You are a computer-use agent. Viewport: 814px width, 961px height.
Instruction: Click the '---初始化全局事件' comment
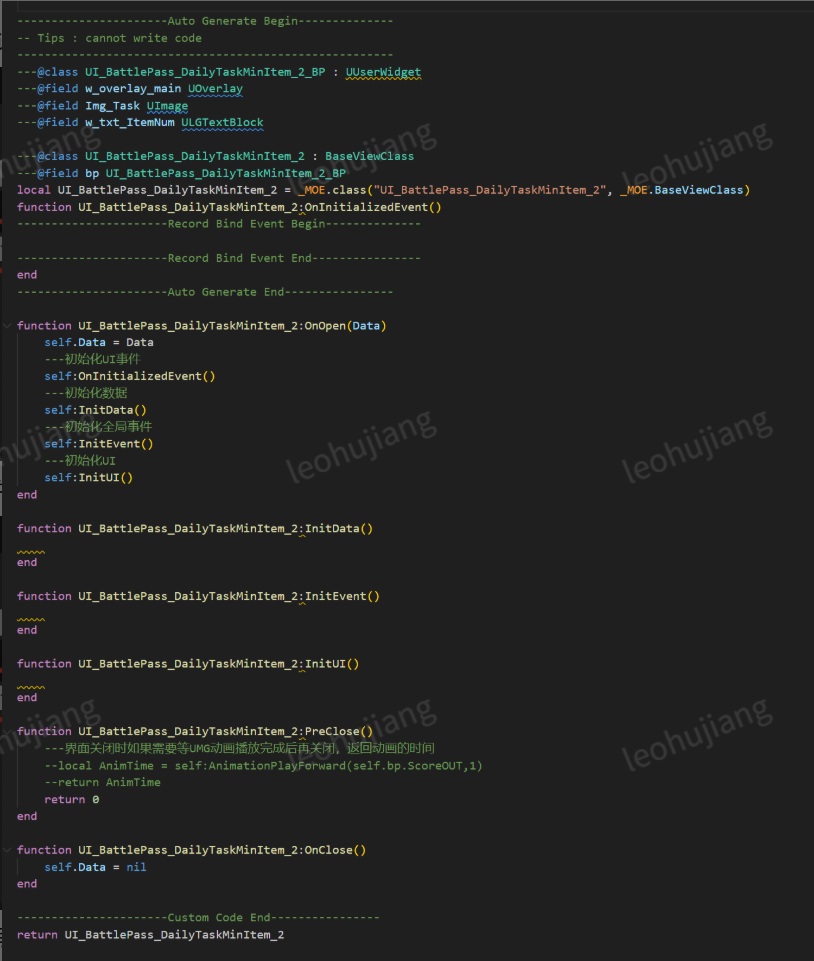[x=98, y=427]
